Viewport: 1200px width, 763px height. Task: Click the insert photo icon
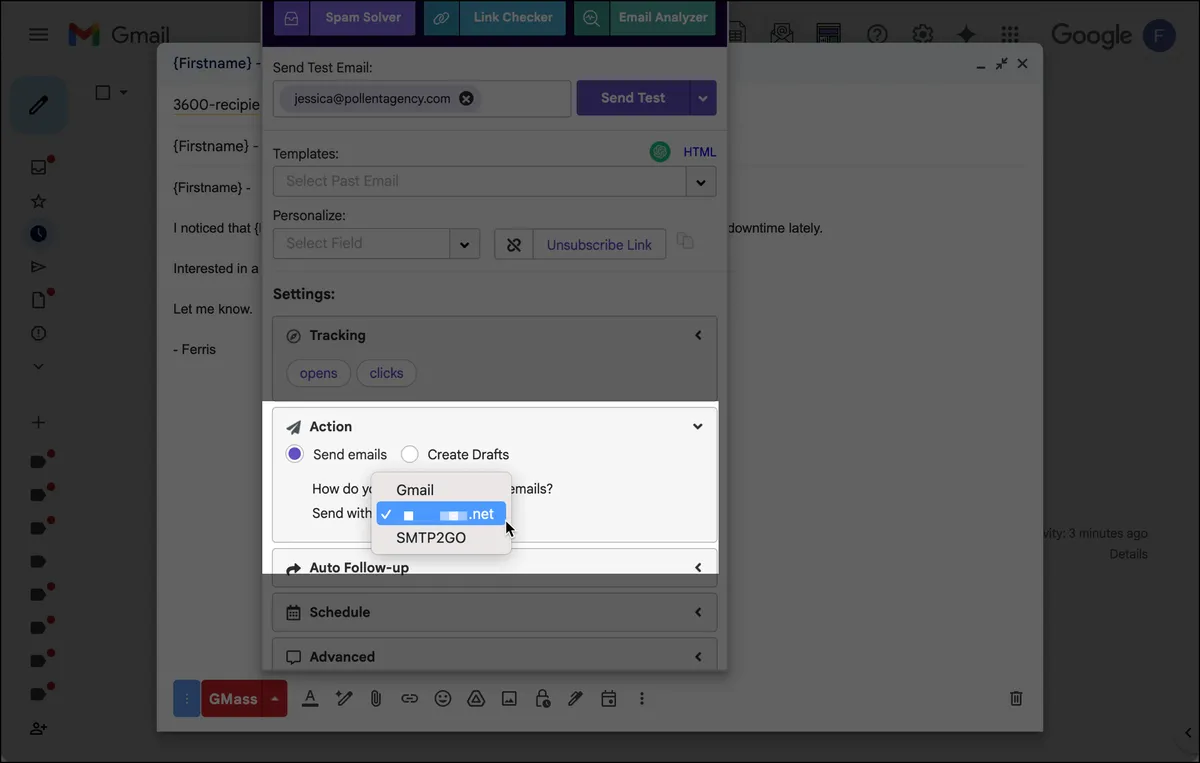pos(509,698)
